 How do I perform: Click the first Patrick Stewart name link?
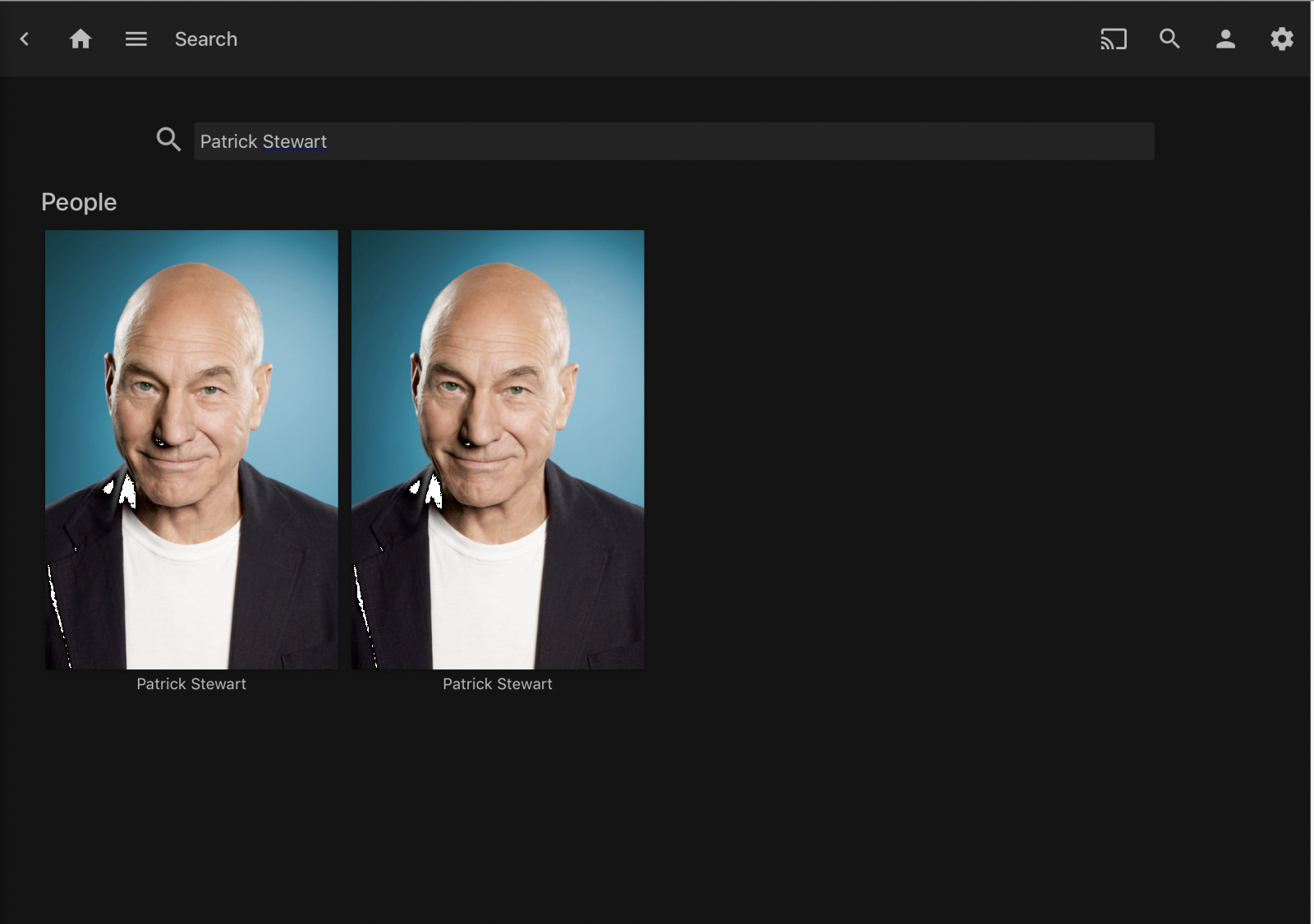[191, 683]
